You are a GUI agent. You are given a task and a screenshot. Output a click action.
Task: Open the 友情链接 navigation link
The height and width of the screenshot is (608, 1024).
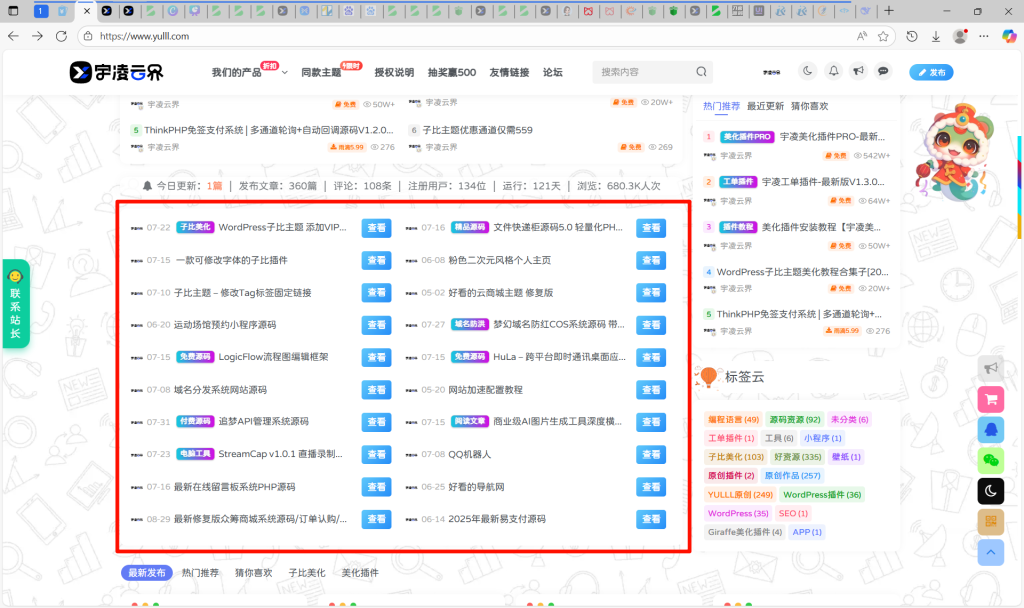click(508, 71)
